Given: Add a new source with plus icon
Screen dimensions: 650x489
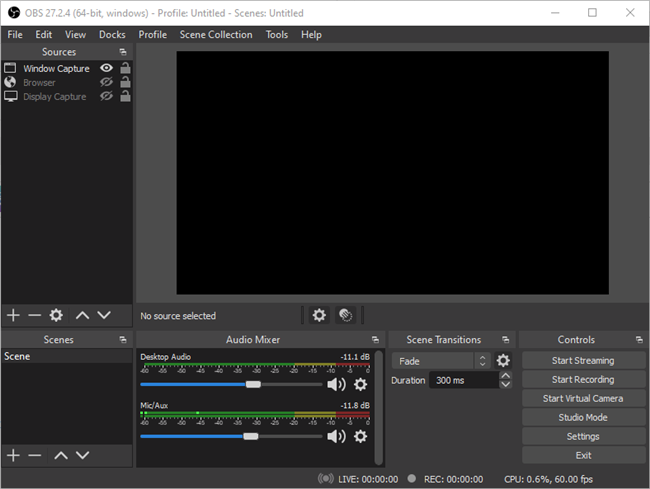Looking at the screenshot, I should click(x=13, y=315).
